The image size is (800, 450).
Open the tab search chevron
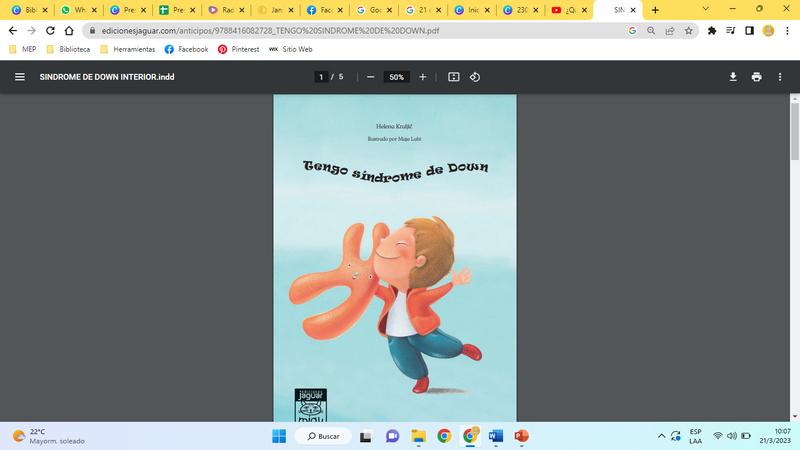(706, 9)
